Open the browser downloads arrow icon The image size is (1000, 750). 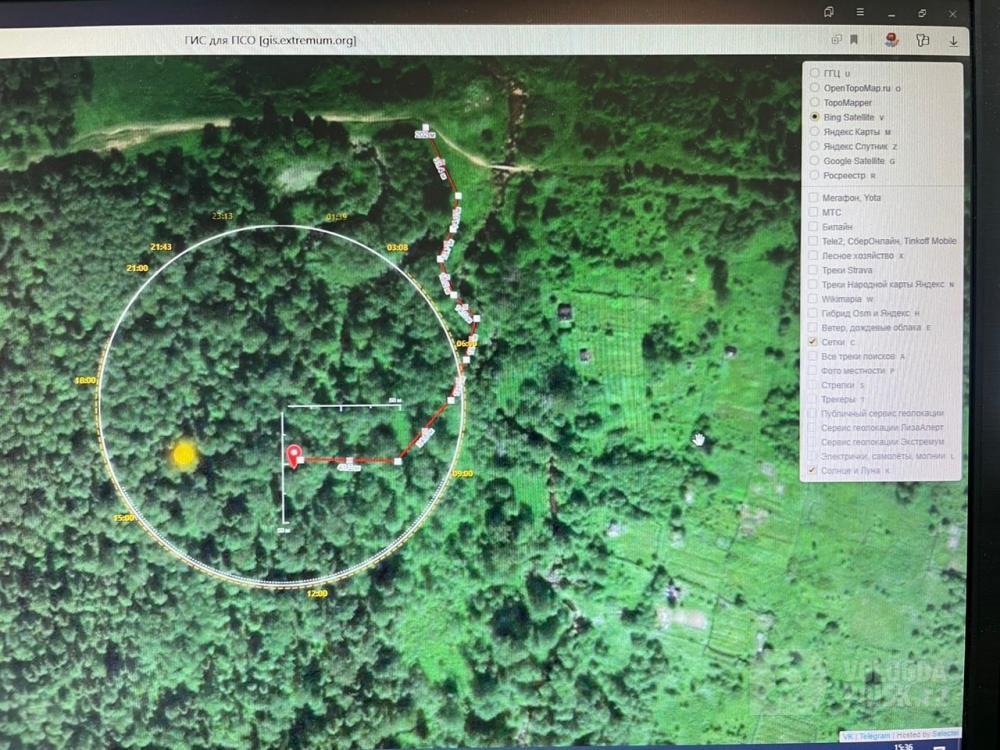(x=953, y=41)
